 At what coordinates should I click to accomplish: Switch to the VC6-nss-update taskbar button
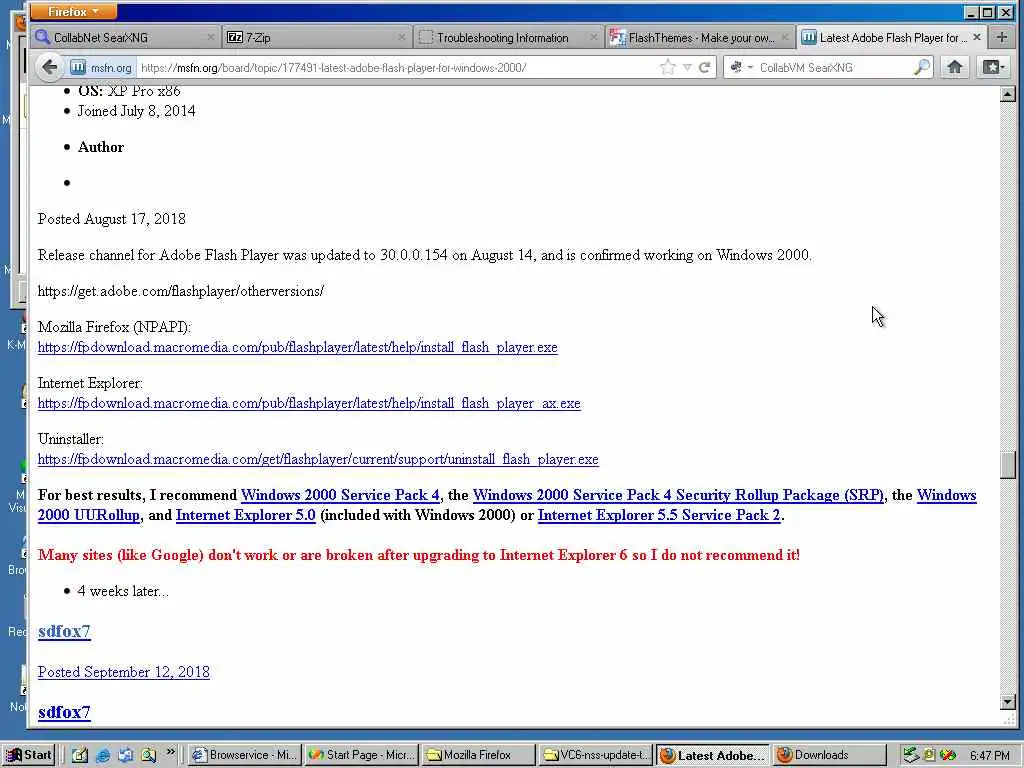coord(596,755)
